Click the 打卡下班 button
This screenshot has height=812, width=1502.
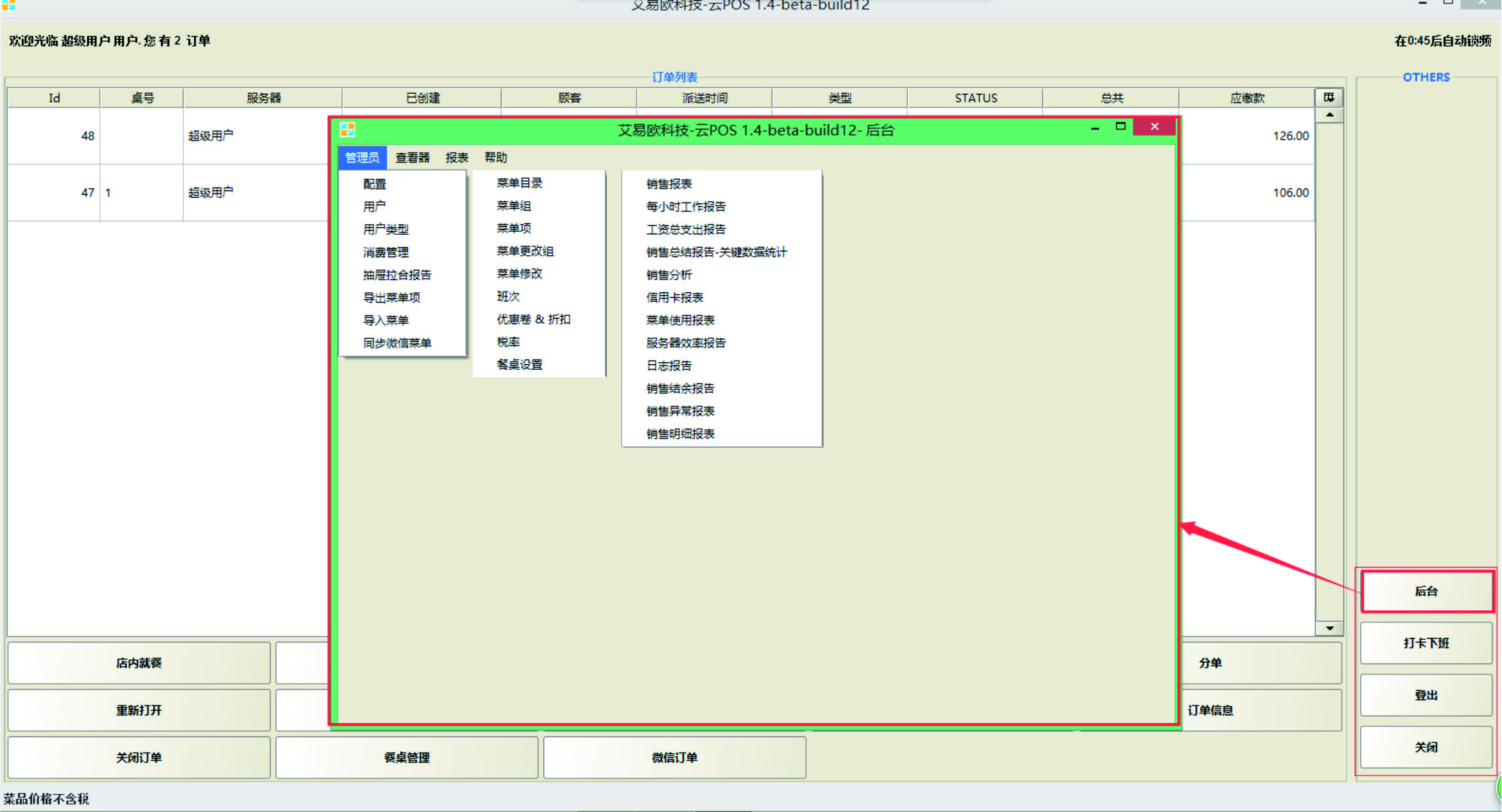[x=1426, y=643]
